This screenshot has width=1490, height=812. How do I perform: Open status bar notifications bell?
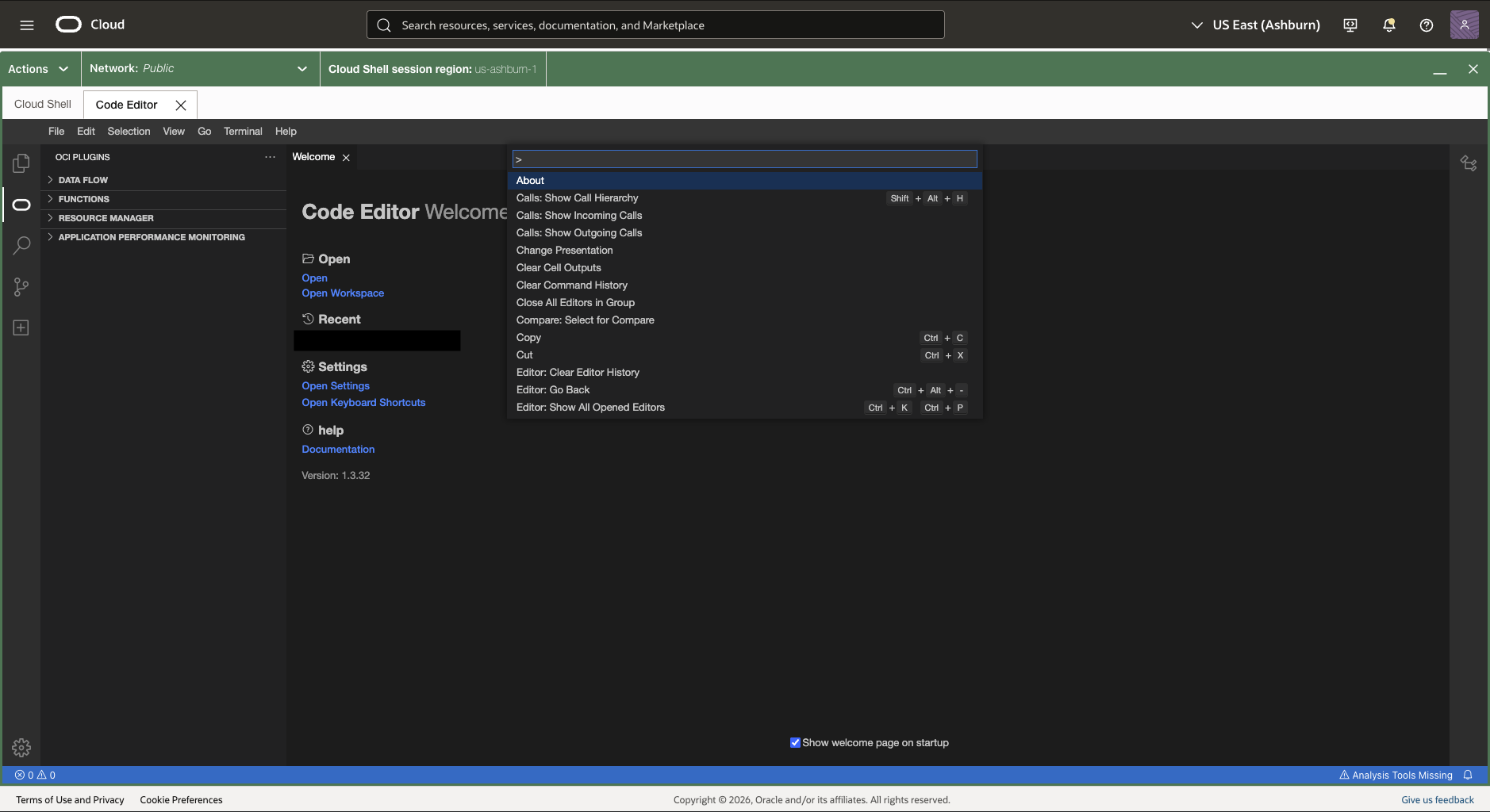1468,775
